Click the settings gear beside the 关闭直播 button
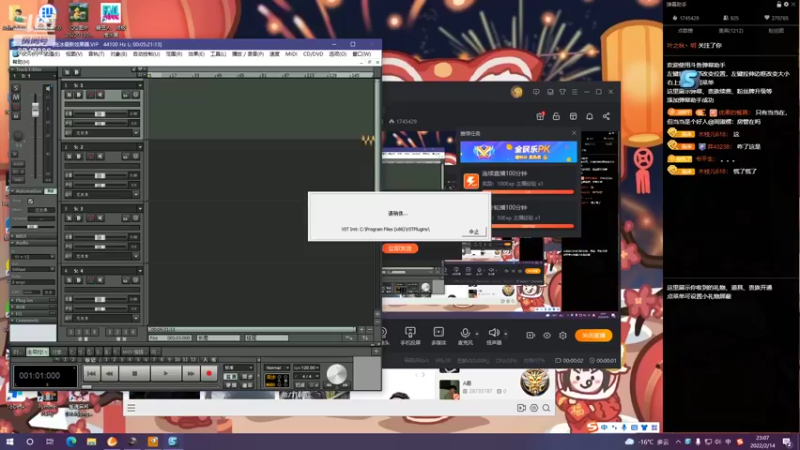This screenshot has height=450, width=800. [x=563, y=336]
